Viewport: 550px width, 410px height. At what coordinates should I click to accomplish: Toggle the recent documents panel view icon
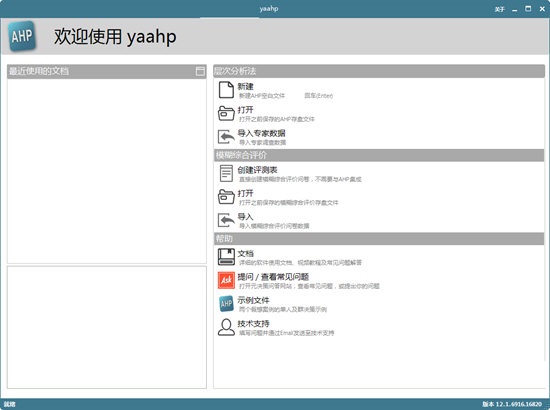(200, 71)
